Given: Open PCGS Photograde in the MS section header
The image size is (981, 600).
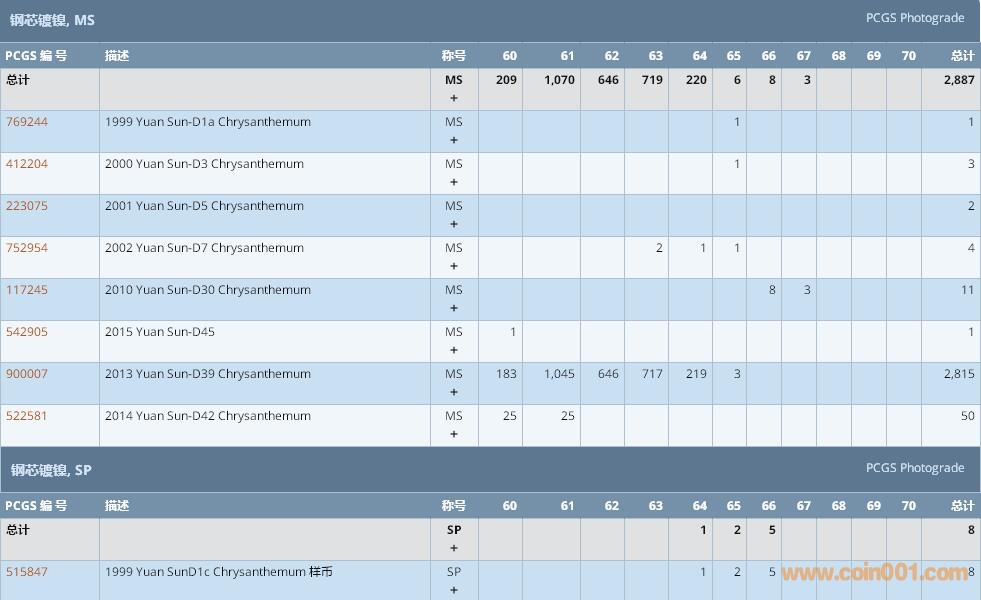Looking at the screenshot, I should click(915, 18).
